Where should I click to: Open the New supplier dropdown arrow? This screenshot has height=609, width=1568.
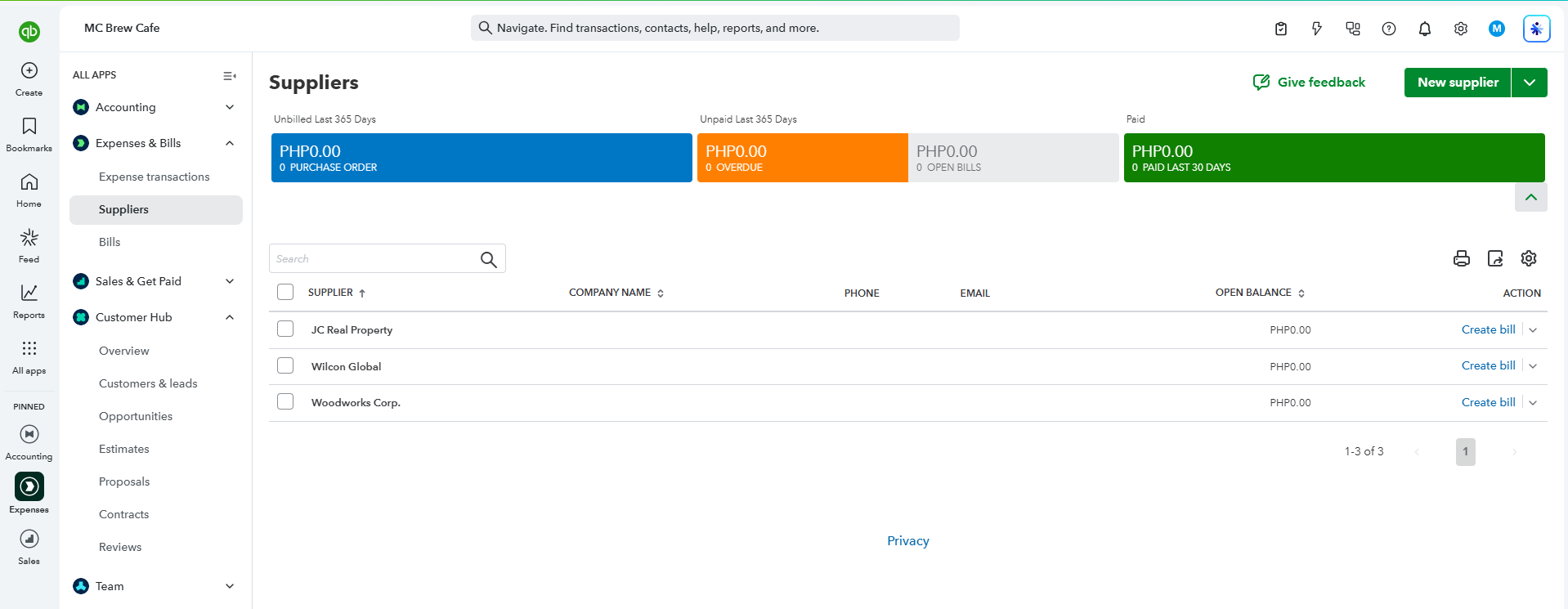click(x=1530, y=83)
